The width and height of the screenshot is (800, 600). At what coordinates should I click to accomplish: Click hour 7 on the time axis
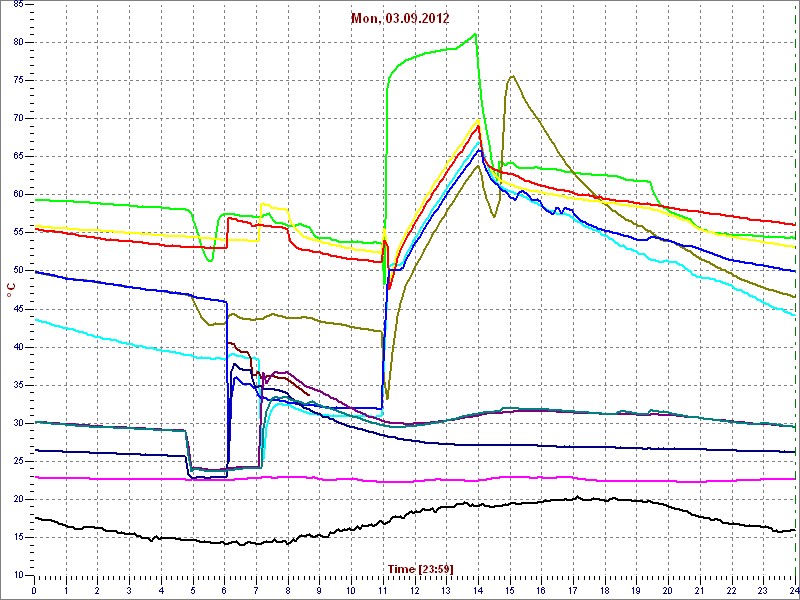[256, 590]
